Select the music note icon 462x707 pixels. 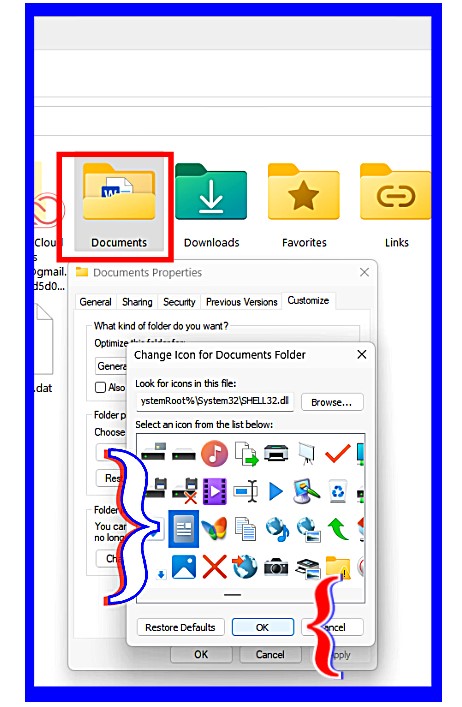pos(215,454)
